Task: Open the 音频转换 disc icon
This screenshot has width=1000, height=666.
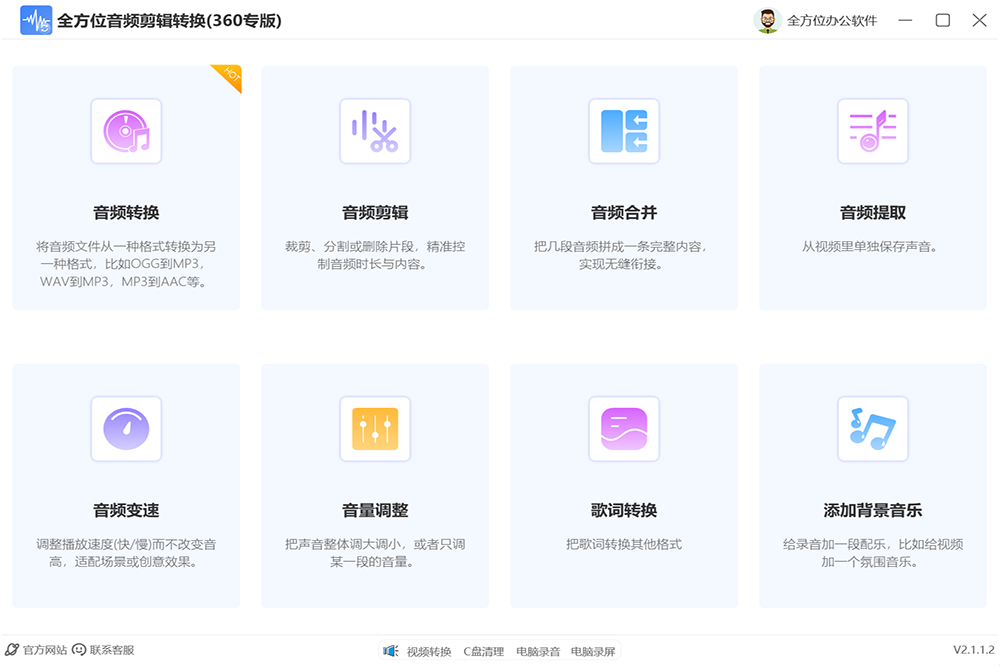Action: click(126, 131)
